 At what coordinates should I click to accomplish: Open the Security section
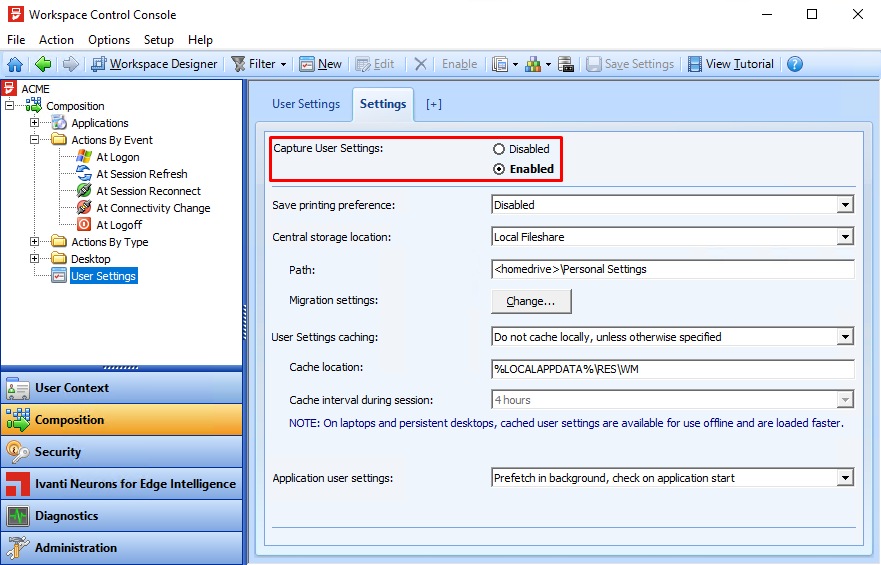(x=121, y=452)
